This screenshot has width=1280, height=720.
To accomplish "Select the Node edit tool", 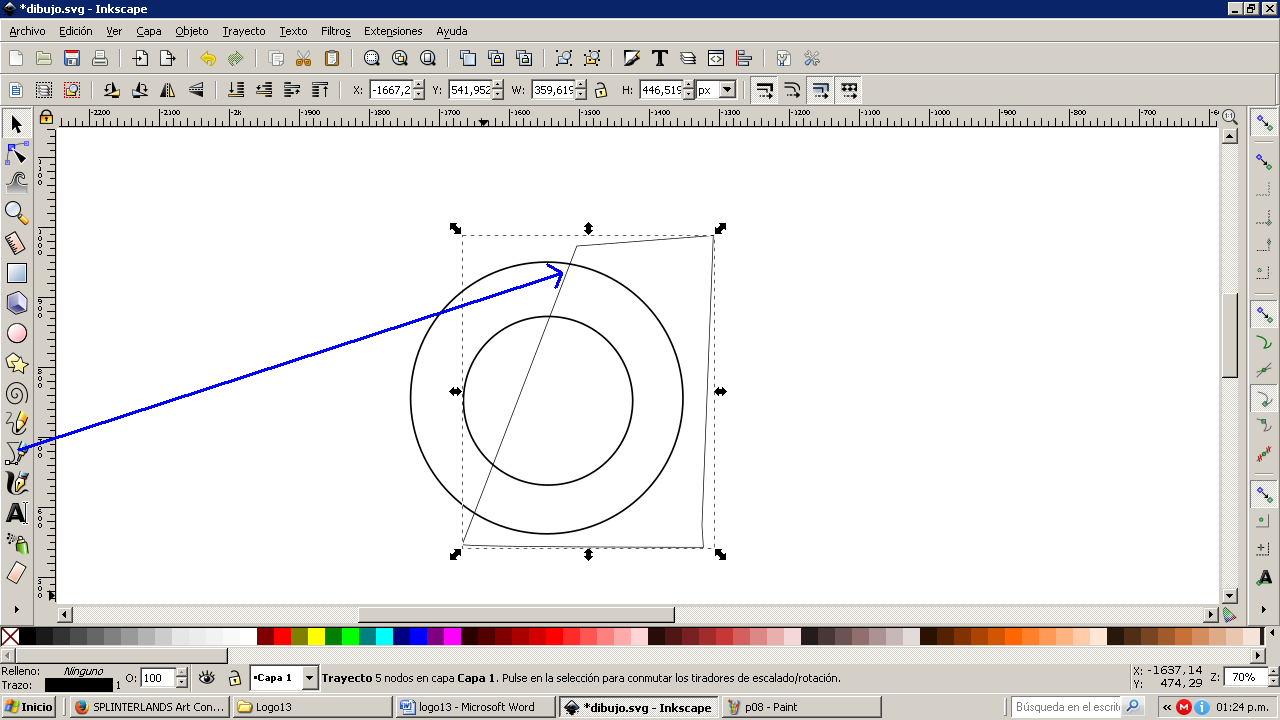I will [x=17, y=153].
